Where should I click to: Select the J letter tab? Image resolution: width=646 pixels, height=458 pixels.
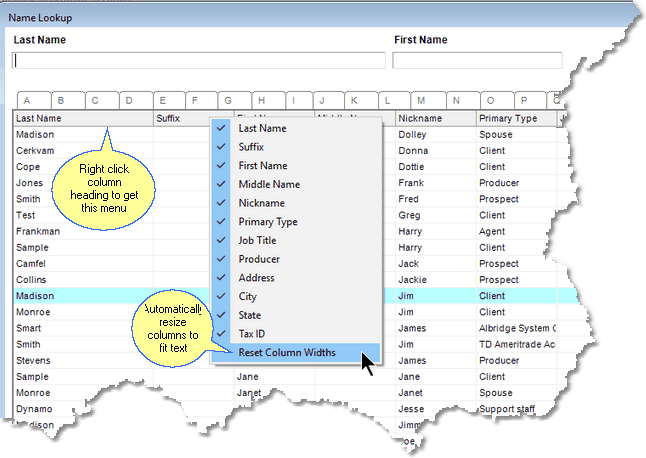pos(329,100)
